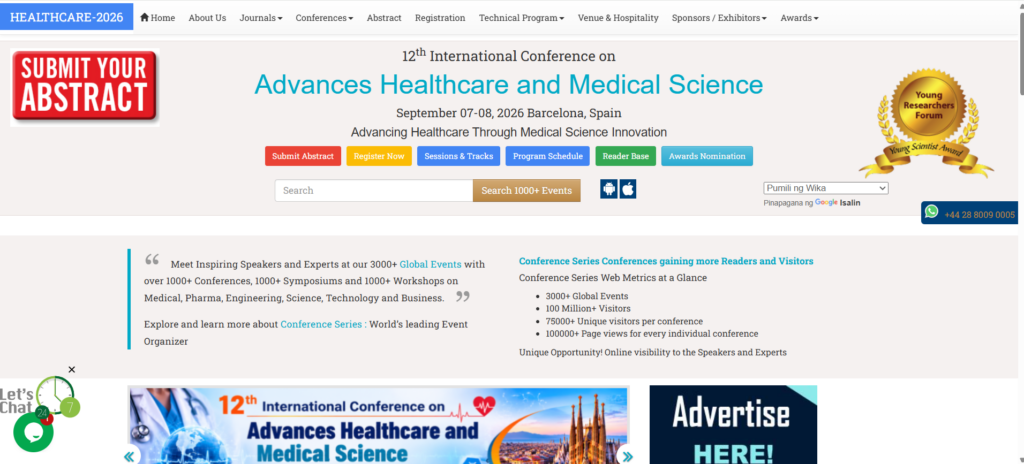Expand the Journals dropdown menu
This screenshot has height=464, width=1024.
coord(261,18)
